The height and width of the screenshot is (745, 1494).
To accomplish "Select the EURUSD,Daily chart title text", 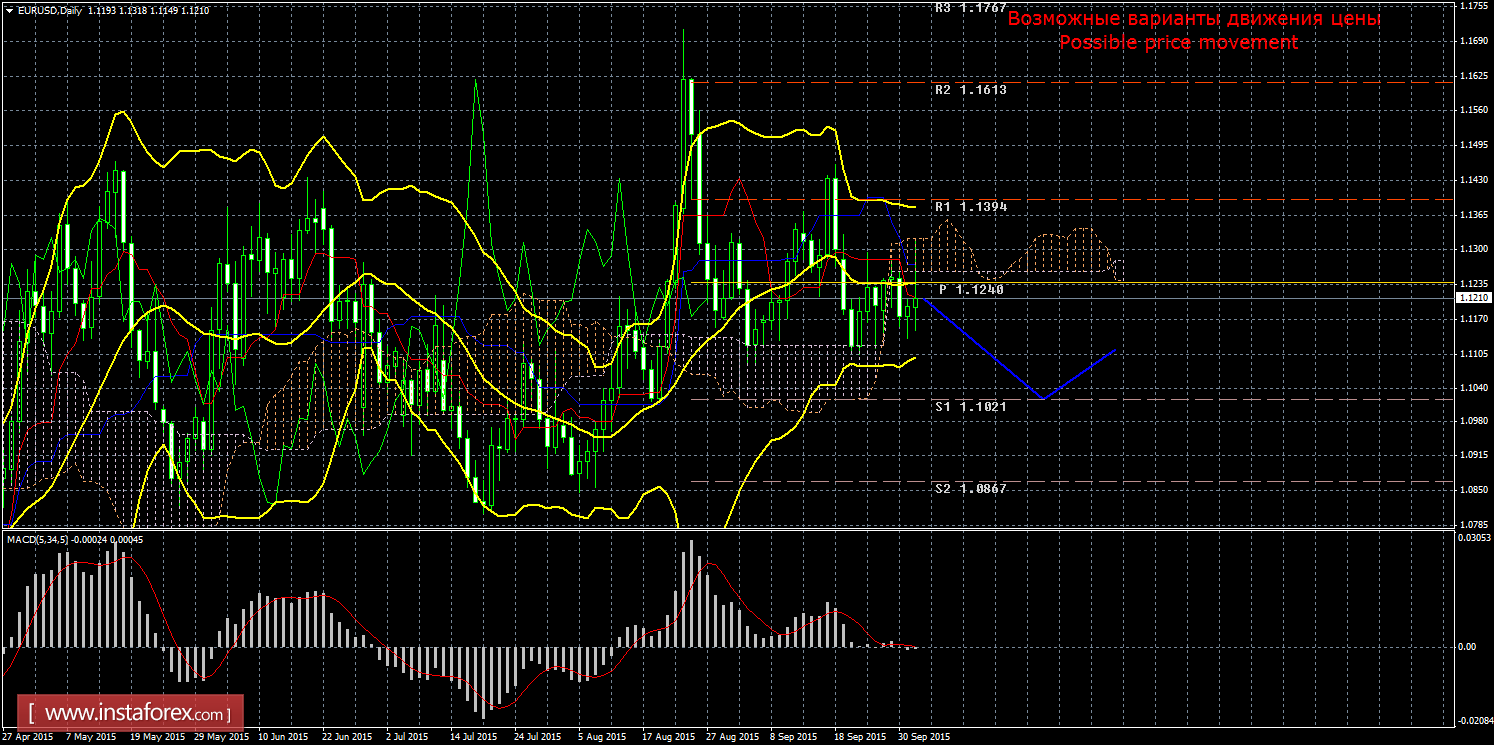I will pyautogui.click(x=50, y=9).
